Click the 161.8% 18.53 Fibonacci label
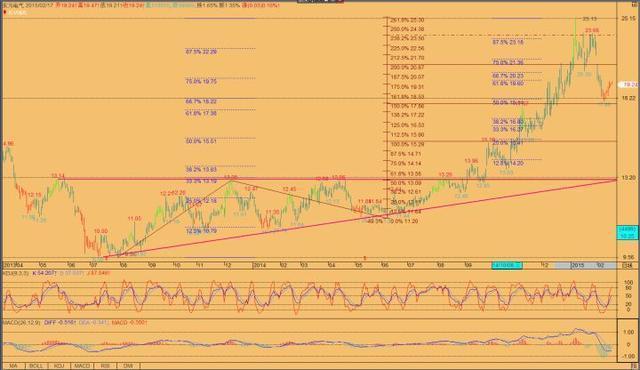The height and width of the screenshot is (370, 640). [407, 97]
